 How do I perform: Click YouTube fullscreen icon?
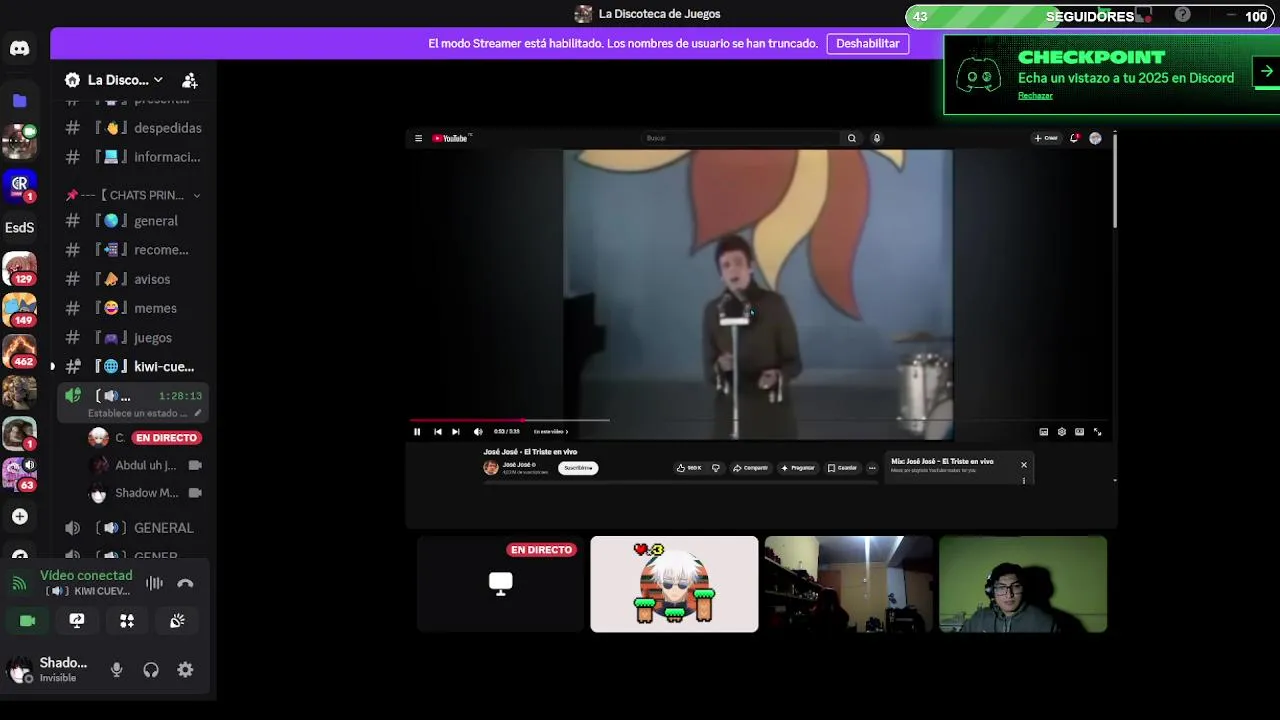coord(1097,432)
